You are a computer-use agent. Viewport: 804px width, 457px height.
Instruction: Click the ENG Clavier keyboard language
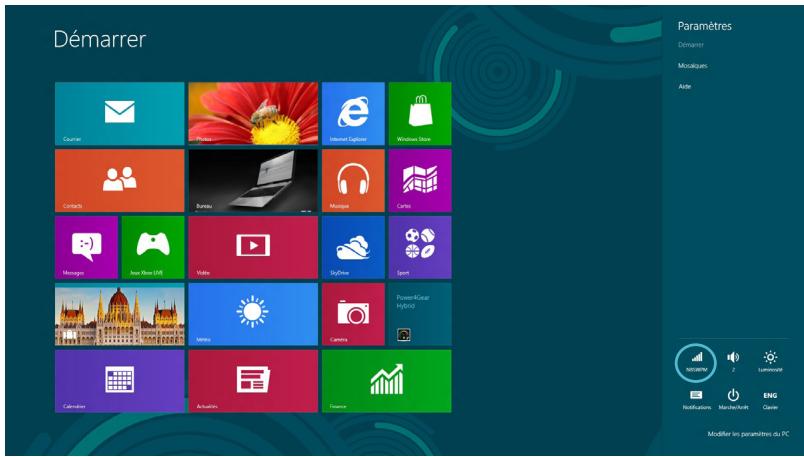point(770,400)
